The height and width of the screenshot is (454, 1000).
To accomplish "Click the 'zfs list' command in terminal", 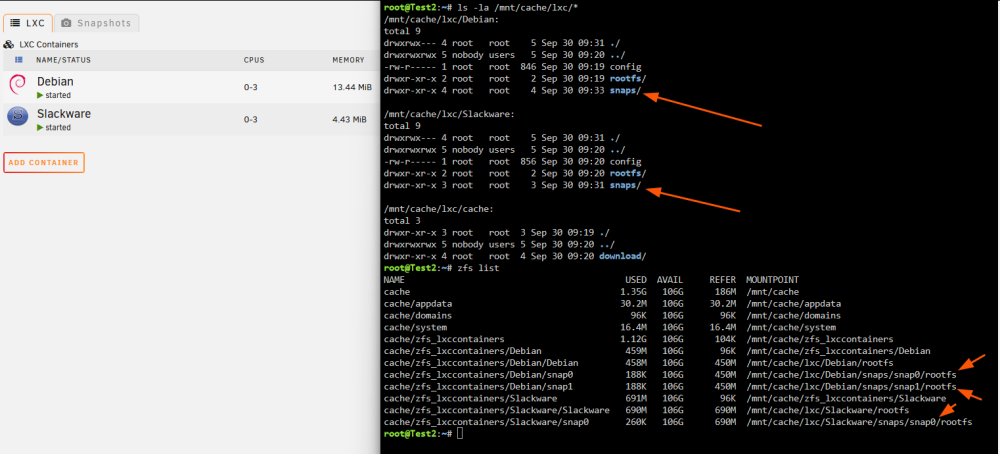I will 478,268.
